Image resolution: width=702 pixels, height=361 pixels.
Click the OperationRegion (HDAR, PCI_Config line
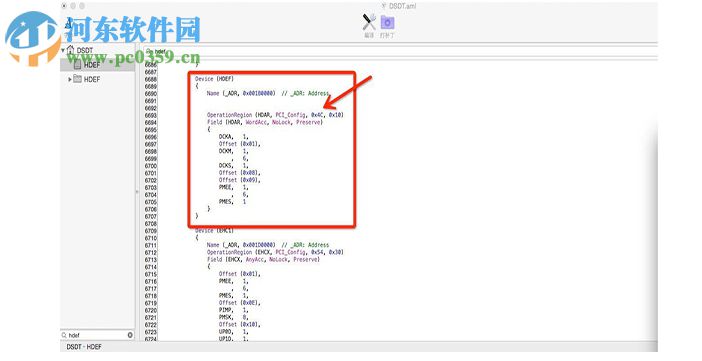[275, 115]
